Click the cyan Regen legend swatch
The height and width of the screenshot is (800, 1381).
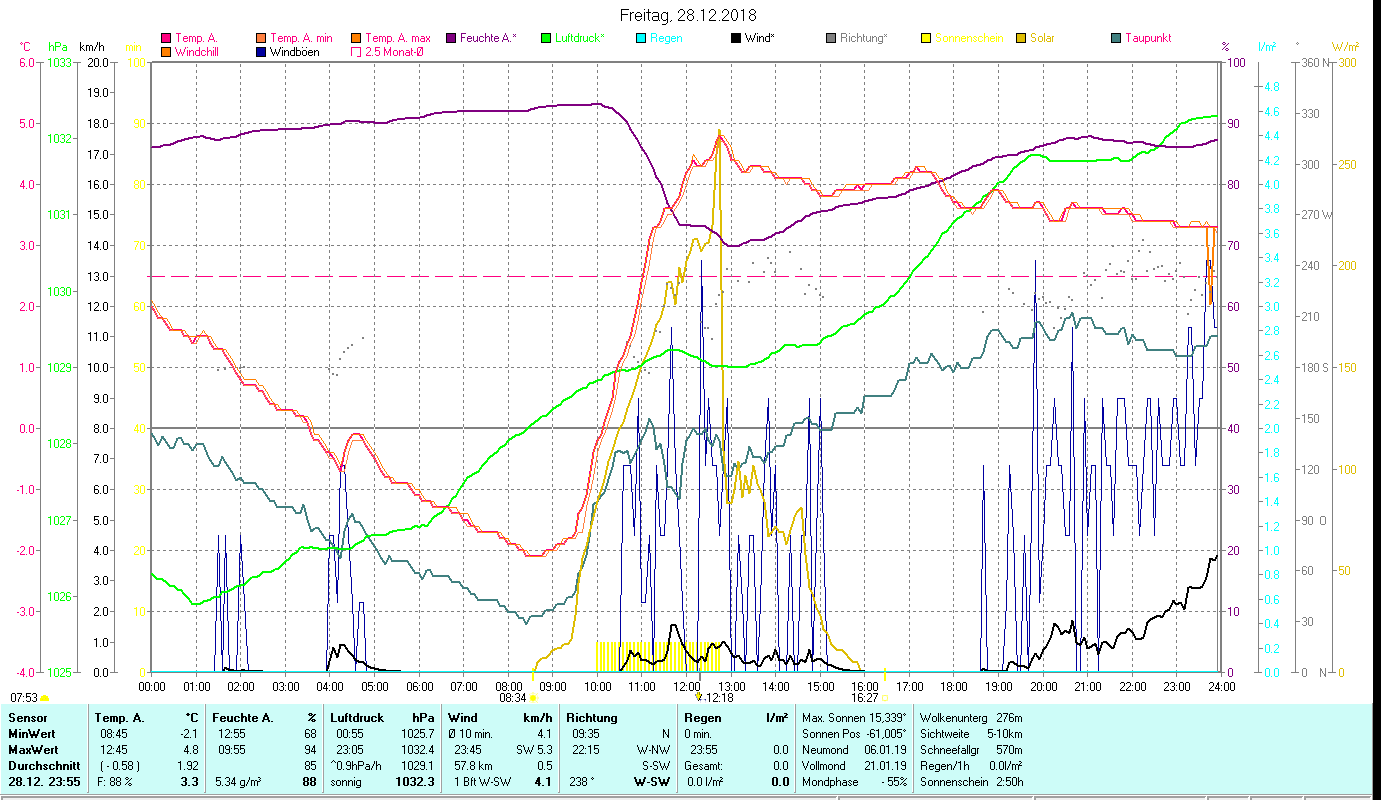641,38
